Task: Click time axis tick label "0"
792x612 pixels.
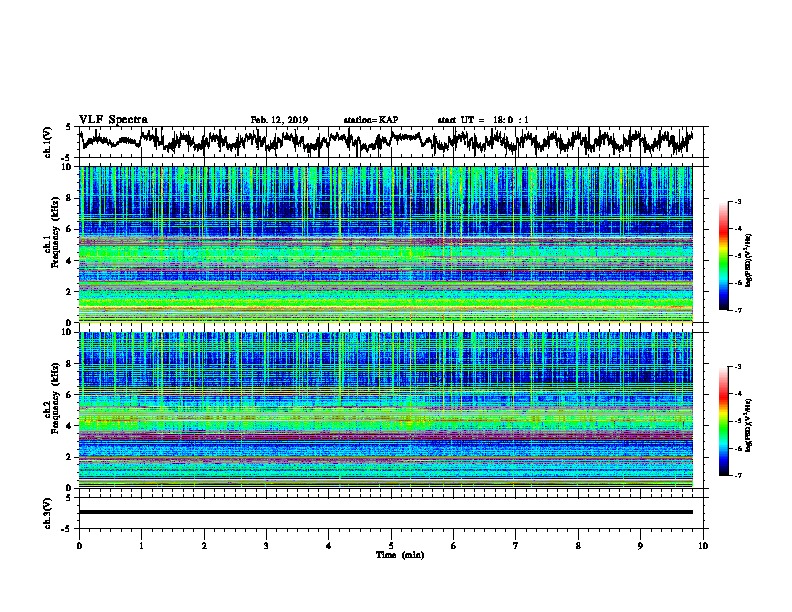Action: coord(79,546)
